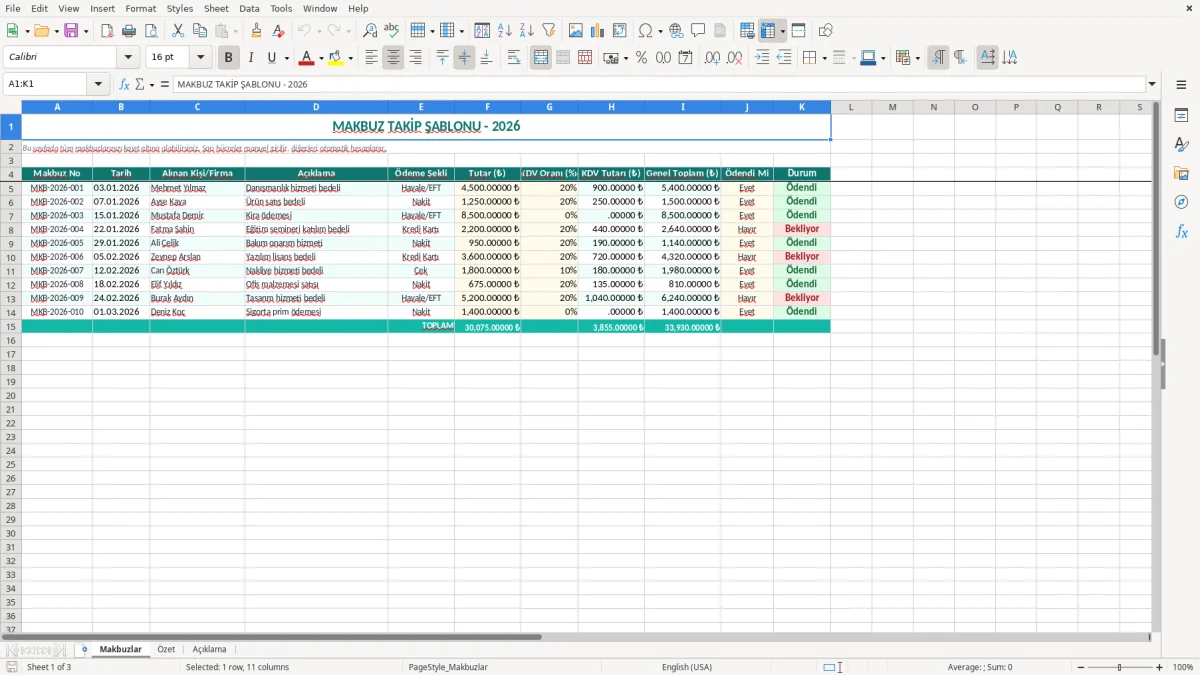Image resolution: width=1200 pixels, height=675 pixels.
Task: Open the Freeze Rows and Columns dropdown
Action: tap(782, 31)
